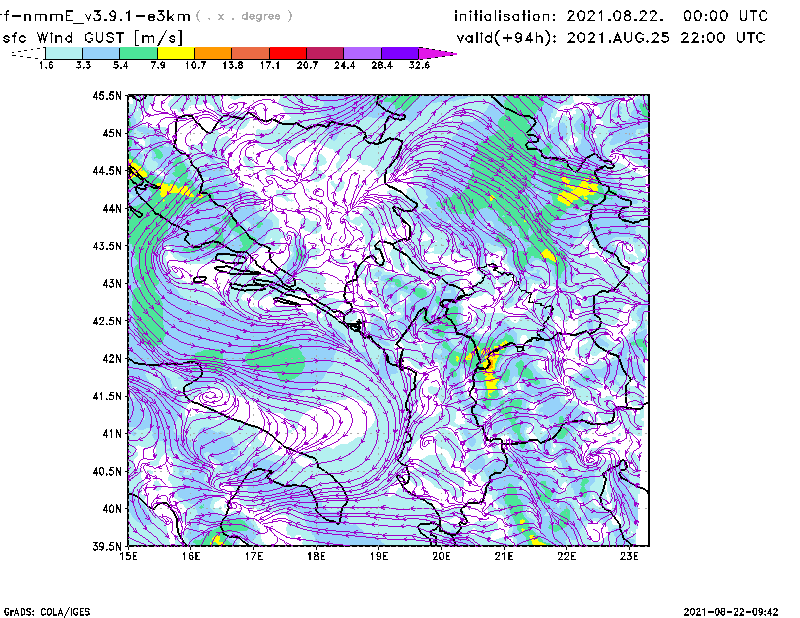This screenshot has width=800, height=618.
Task: Click the 19E longitude axis label
Action: pos(379,556)
